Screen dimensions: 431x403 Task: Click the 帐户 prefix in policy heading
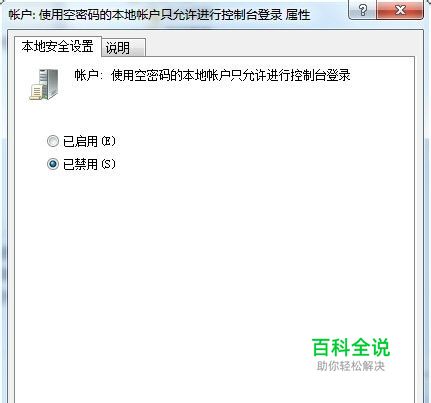[86, 75]
